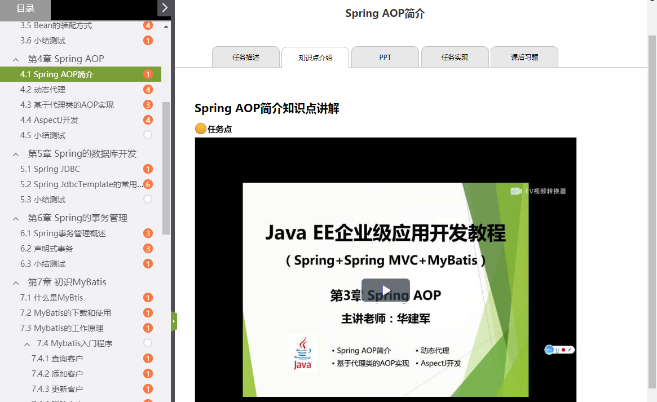The height and width of the screenshot is (402, 657).
Task: Collapse the 第4章 Spring AOP chapter
Action: click(x=16, y=60)
